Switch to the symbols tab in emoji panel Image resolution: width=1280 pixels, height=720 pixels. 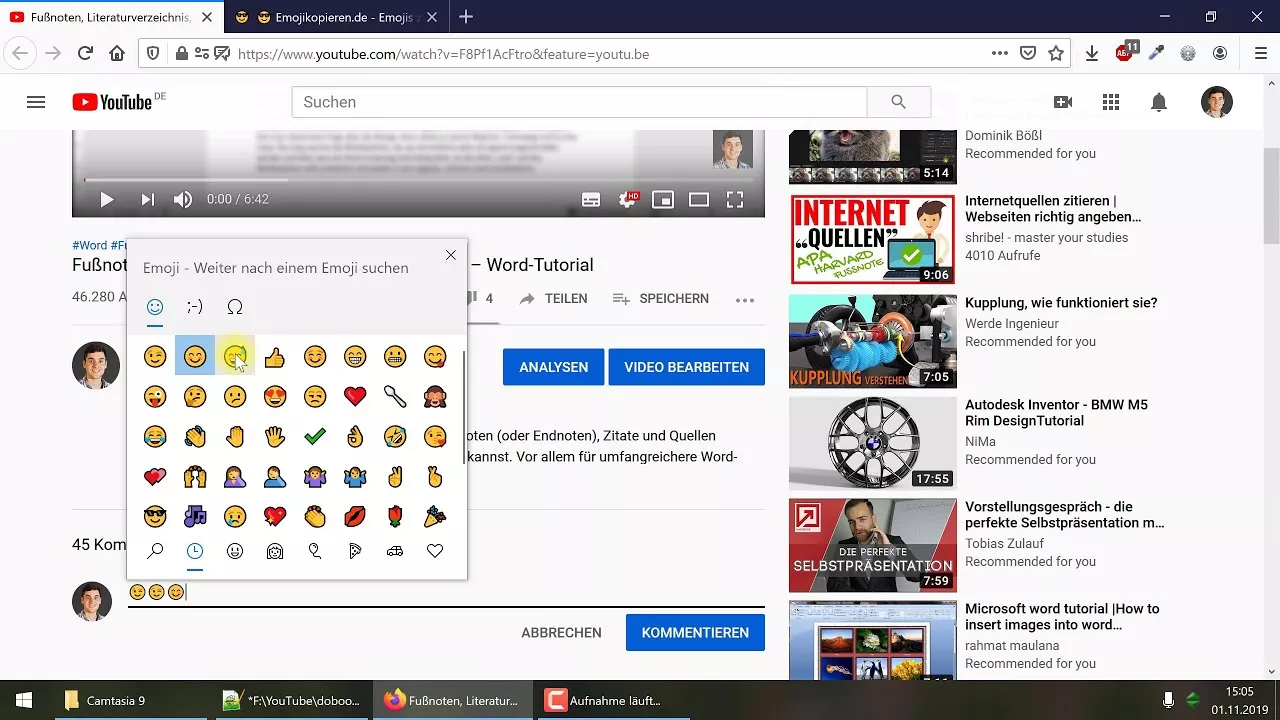click(x=235, y=308)
